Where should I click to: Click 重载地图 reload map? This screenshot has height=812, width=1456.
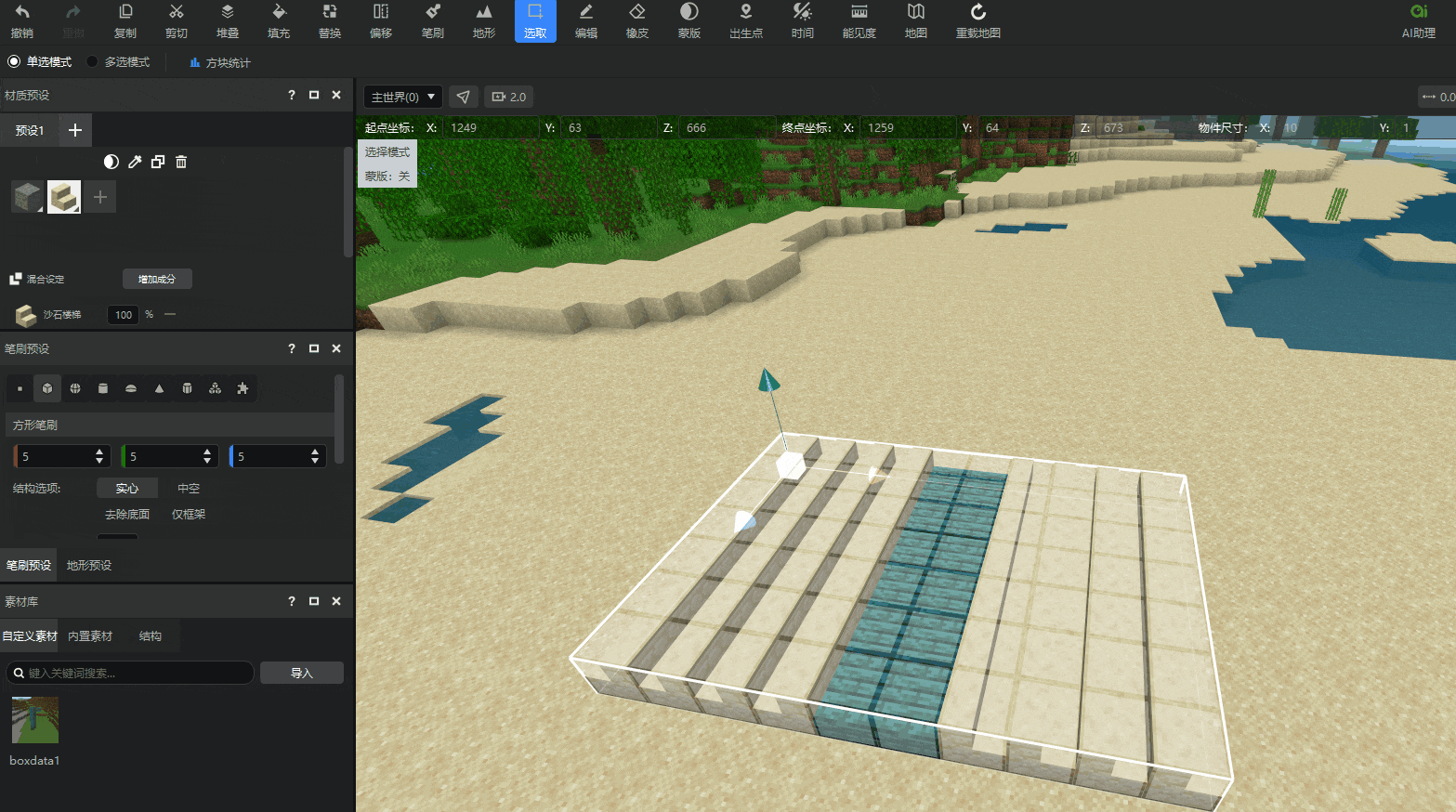tap(978, 21)
